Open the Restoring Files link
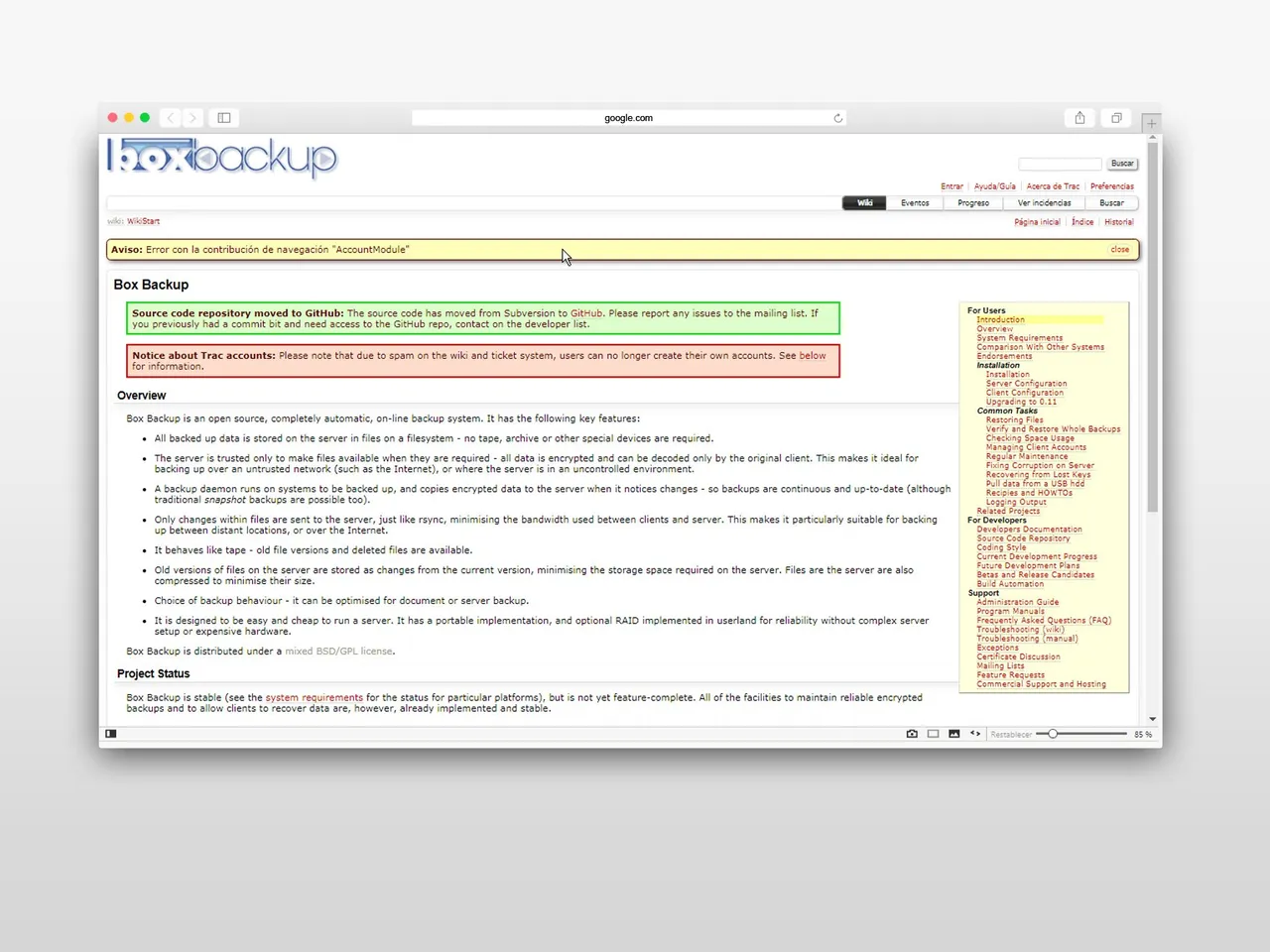Image resolution: width=1270 pixels, height=952 pixels. pyautogui.click(x=1014, y=419)
